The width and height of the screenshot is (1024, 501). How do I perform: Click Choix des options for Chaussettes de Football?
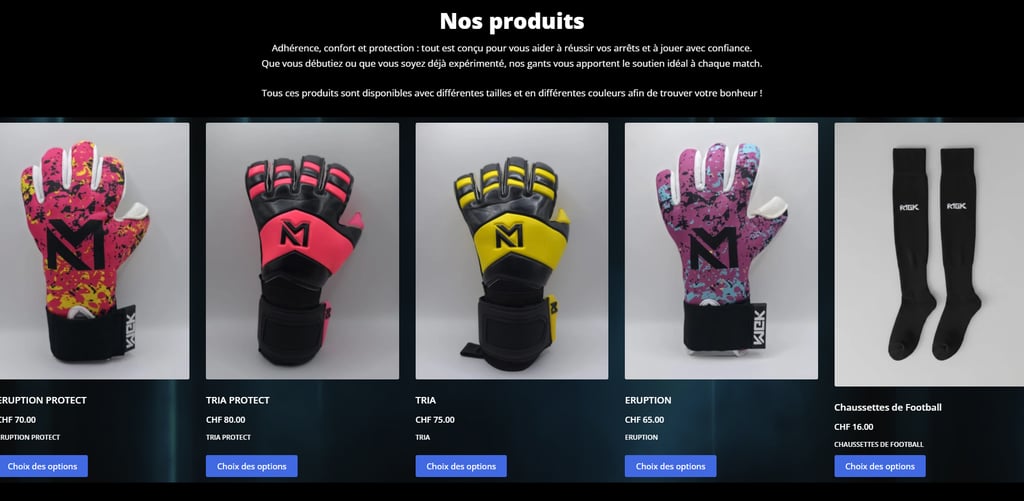point(880,466)
